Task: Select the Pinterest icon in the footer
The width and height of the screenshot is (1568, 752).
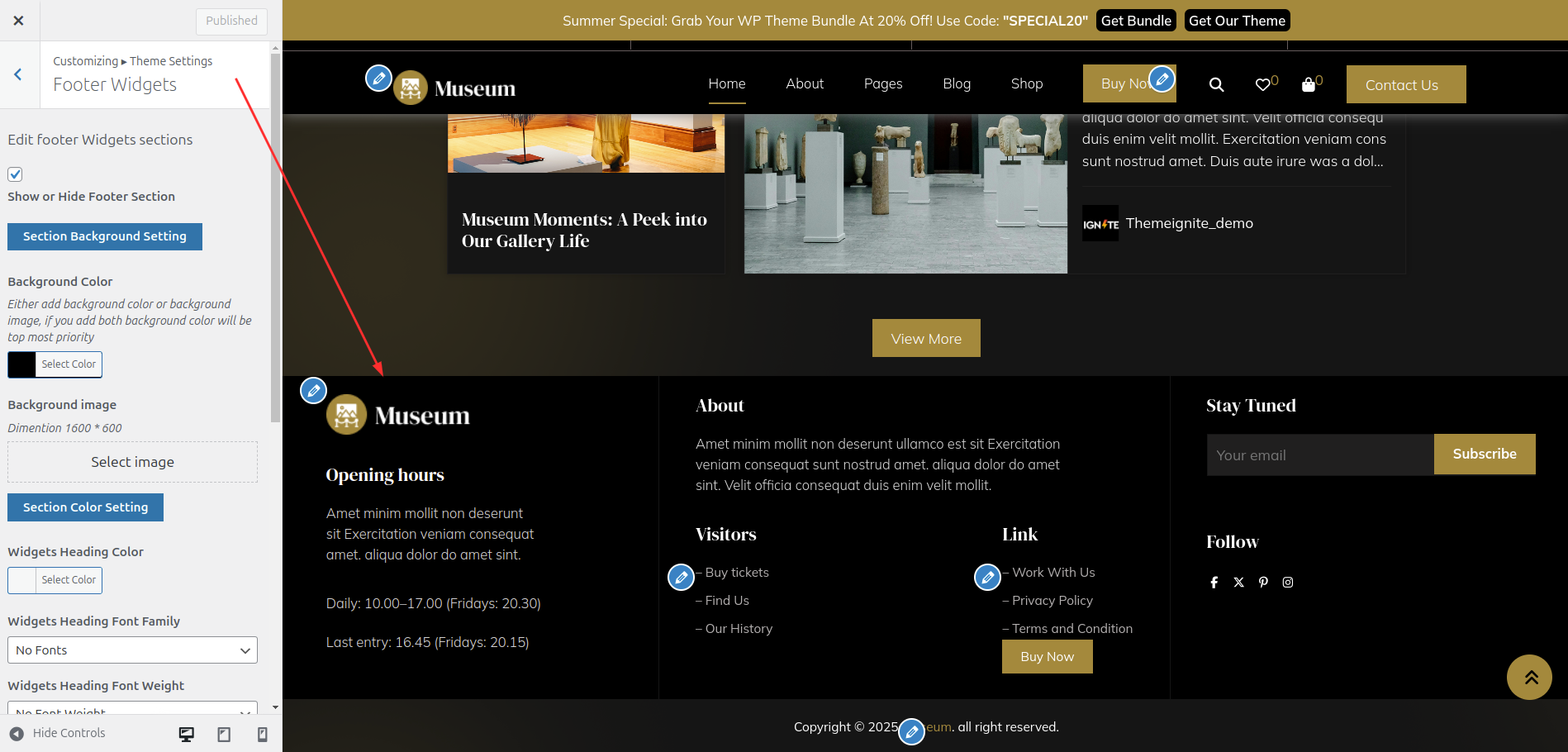Action: (x=1263, y=582)
